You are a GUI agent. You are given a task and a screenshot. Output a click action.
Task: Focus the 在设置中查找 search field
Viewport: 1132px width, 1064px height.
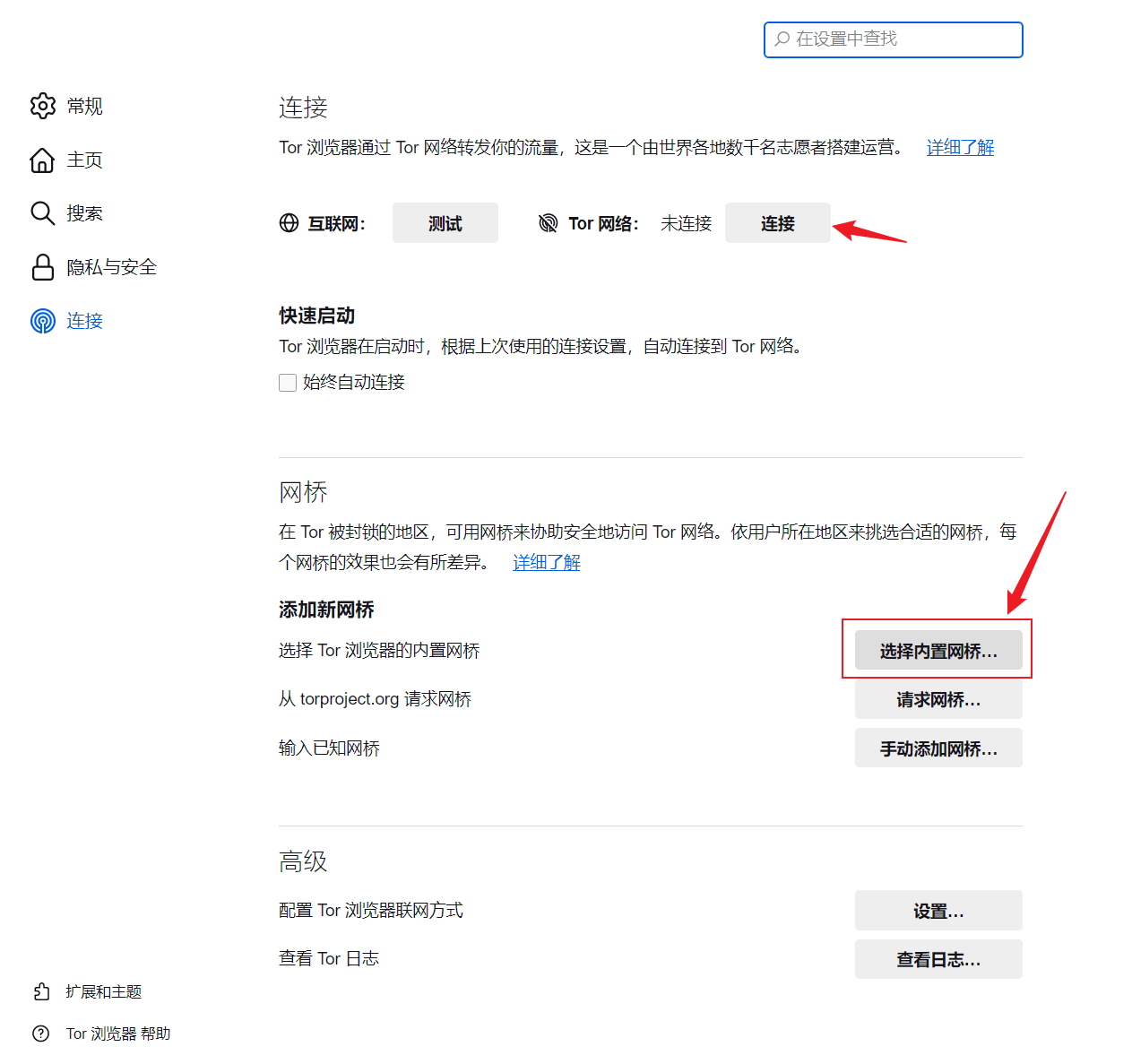pos(894,39)
